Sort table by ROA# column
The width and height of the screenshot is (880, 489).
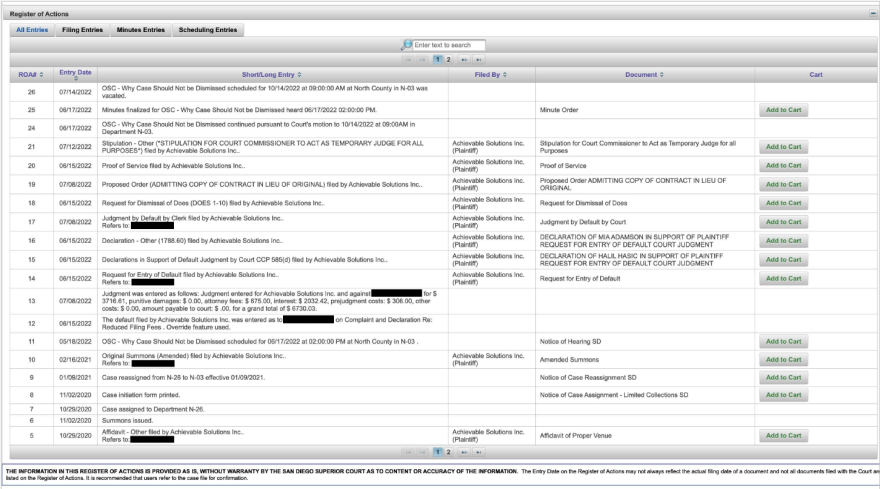pyautogui.click(x=27, y=75)
